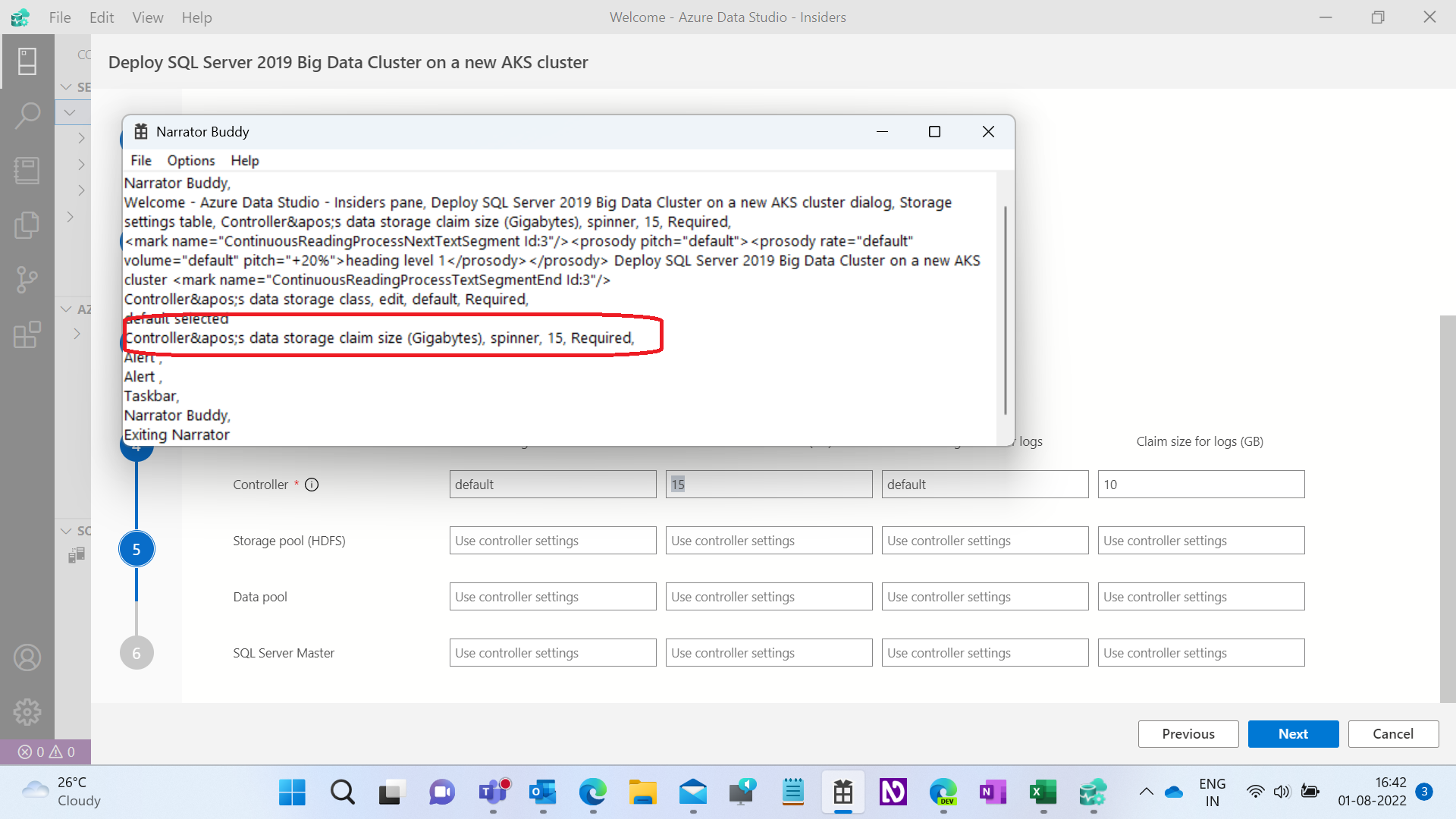Open the Manage settings gear
Image resolution: width=1456 pixels, height=819 pixels.
(x=28, y=711)
